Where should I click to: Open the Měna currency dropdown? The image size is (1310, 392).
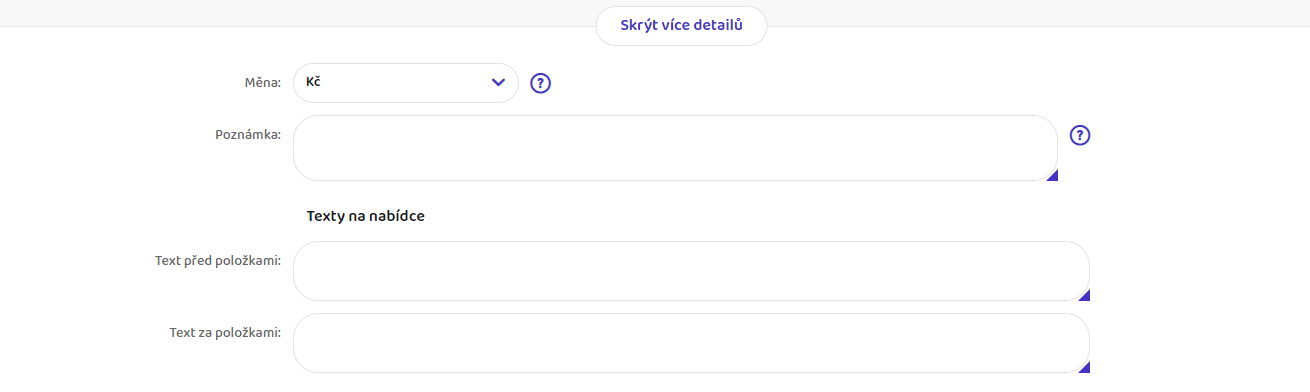[x=406, y=83]
